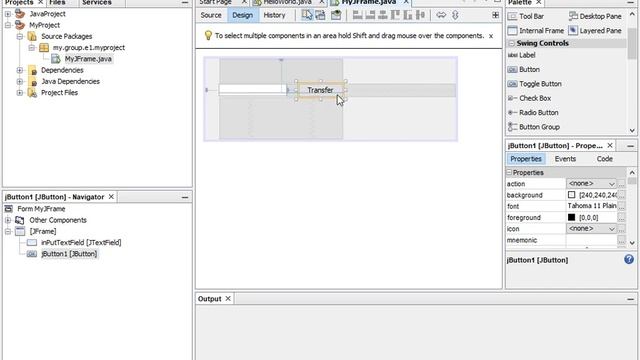
Task: Pick Toggle Button from Swing Controls
Action: pos(535,84)
